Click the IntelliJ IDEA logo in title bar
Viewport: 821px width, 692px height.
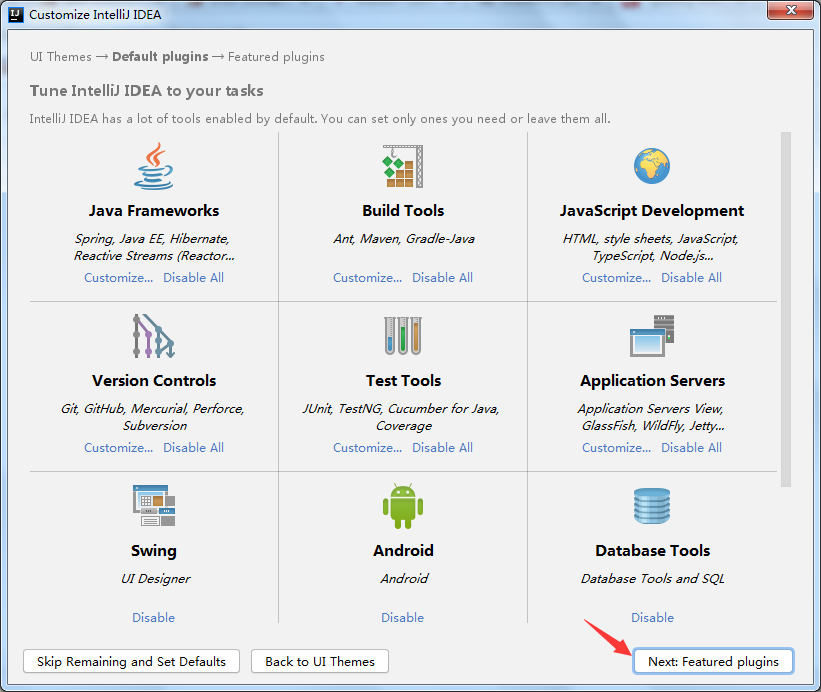point(16,14)
